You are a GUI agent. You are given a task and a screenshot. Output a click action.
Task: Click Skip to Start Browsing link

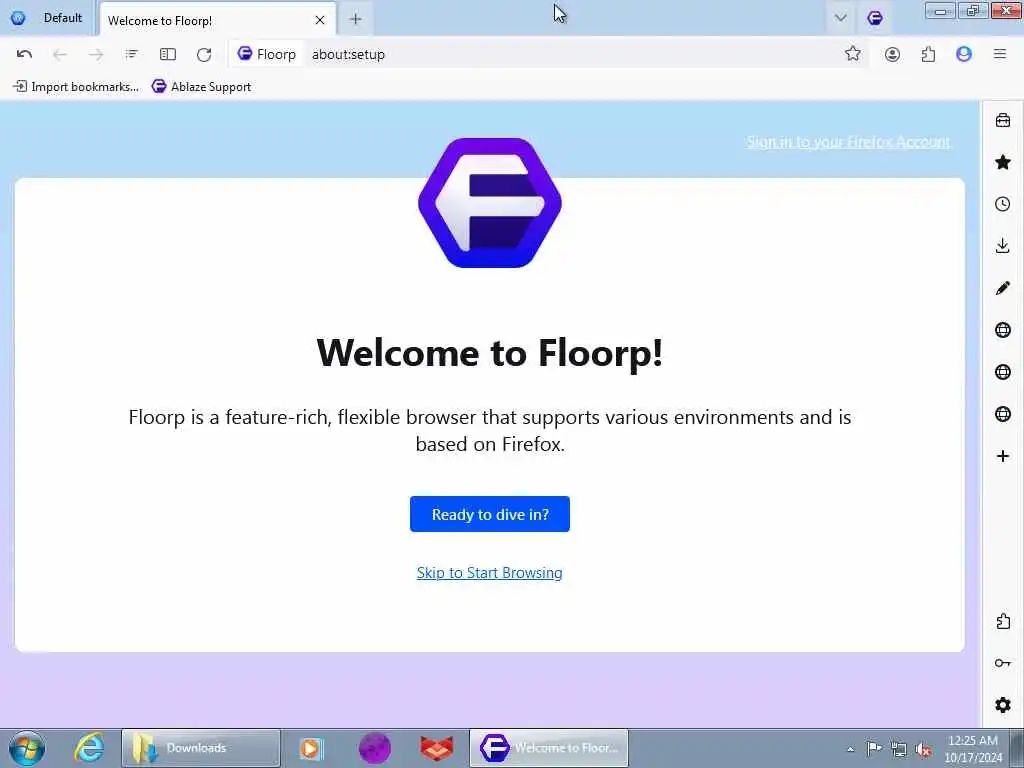tap(489, 573)
